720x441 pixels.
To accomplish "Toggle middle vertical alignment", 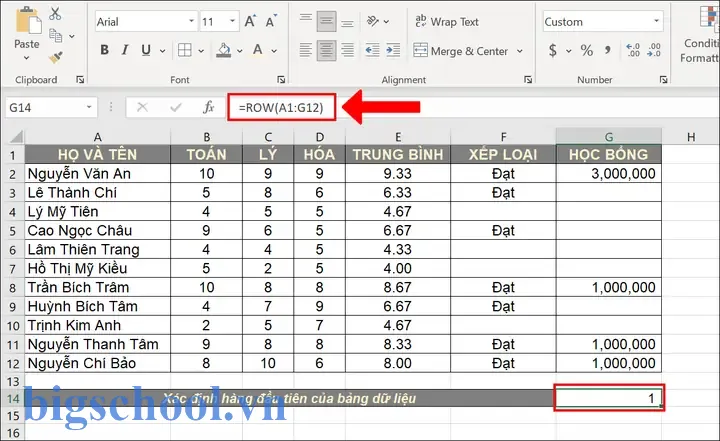I will 326,21.
